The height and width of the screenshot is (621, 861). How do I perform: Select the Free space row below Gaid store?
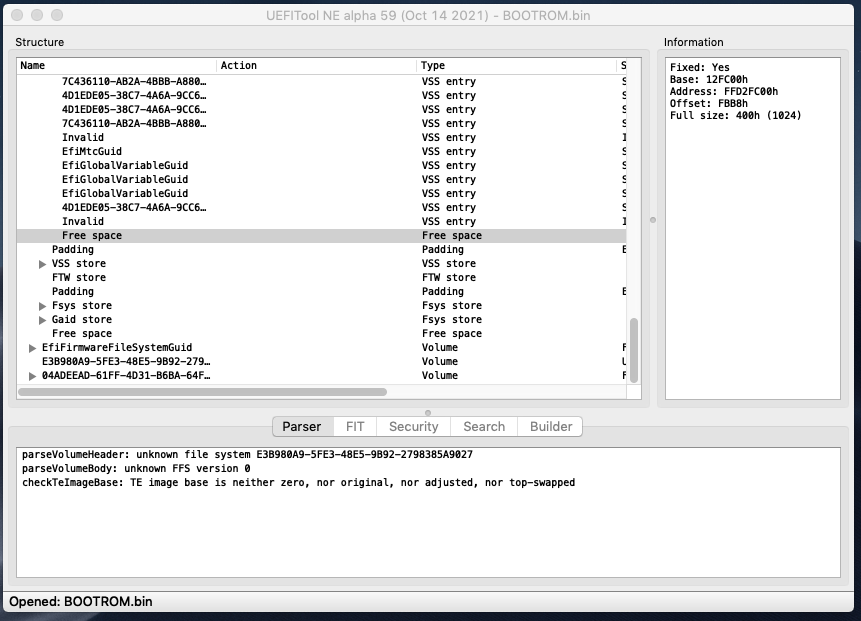(321, 333)
